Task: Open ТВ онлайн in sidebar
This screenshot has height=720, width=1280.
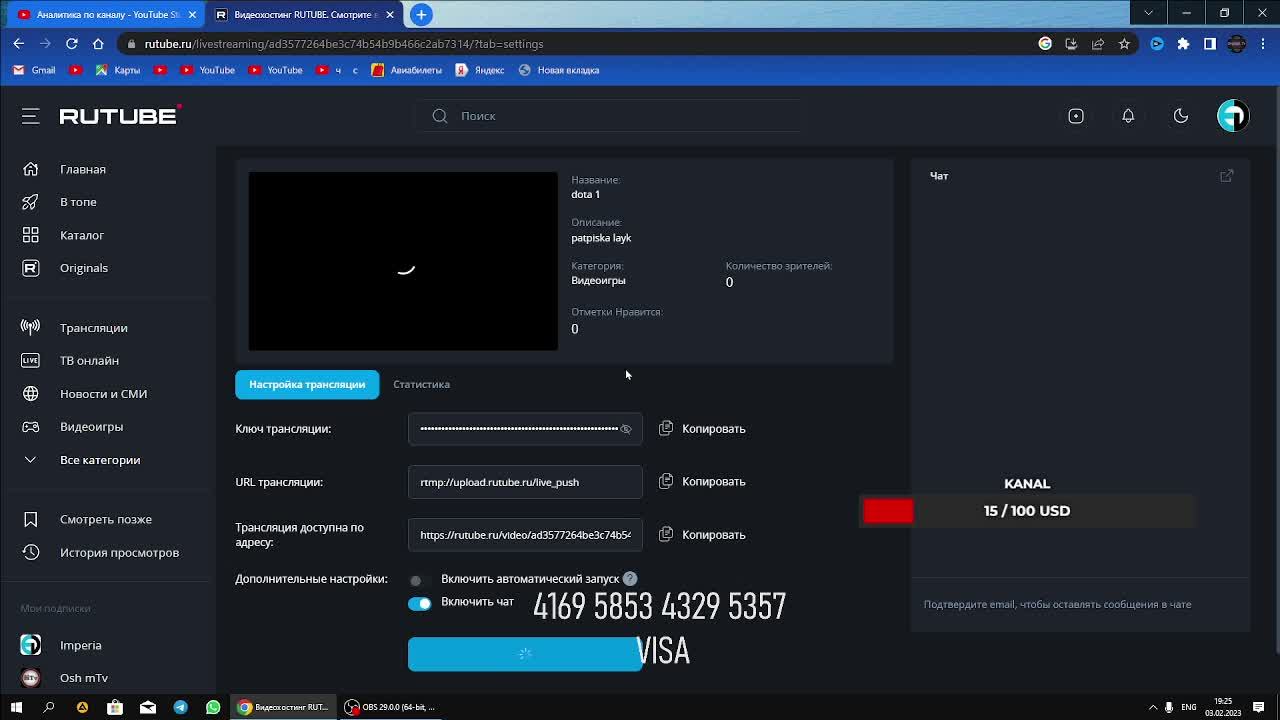Action: click(89, 360)
